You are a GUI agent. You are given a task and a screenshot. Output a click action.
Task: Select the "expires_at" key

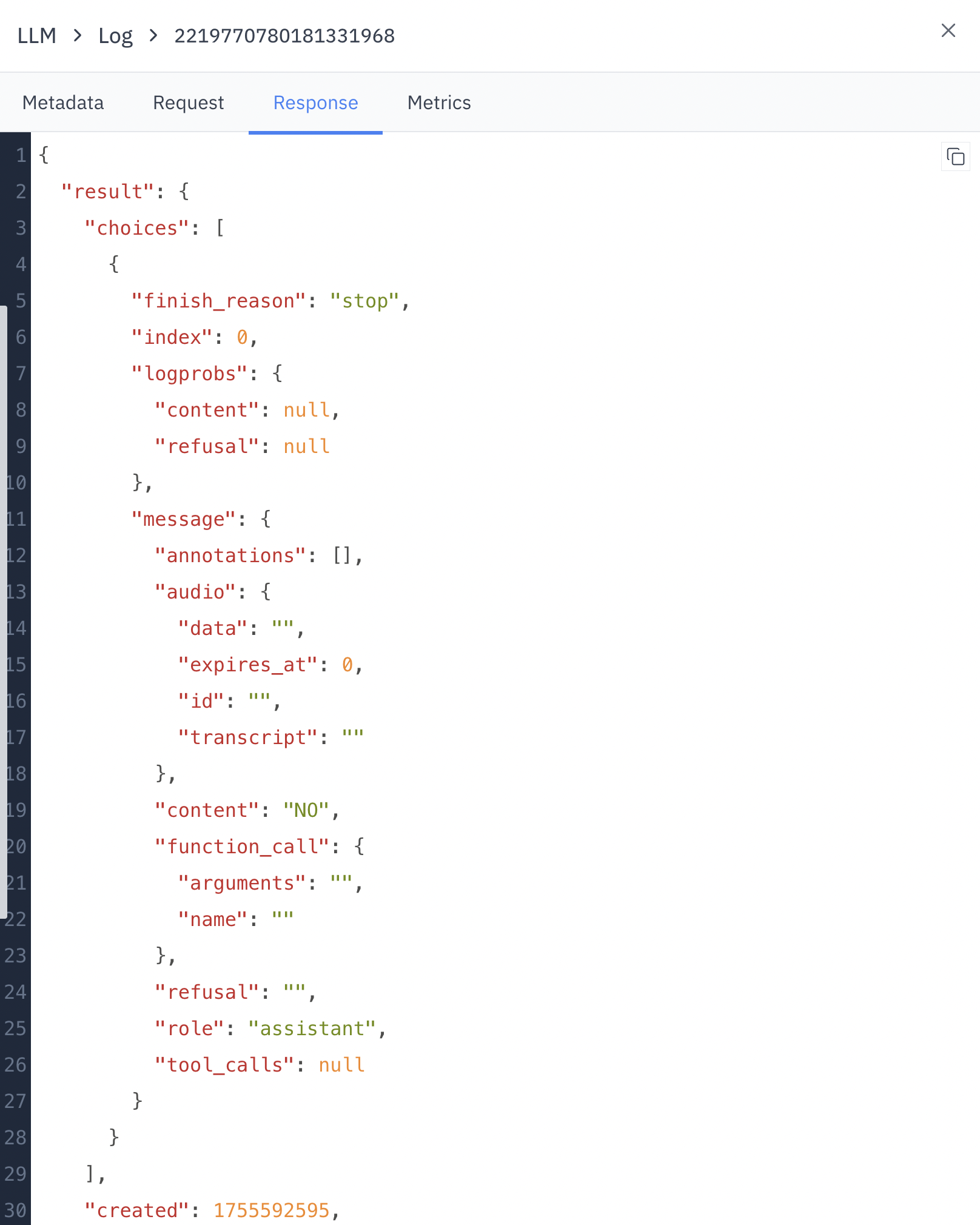coord(248,665)
